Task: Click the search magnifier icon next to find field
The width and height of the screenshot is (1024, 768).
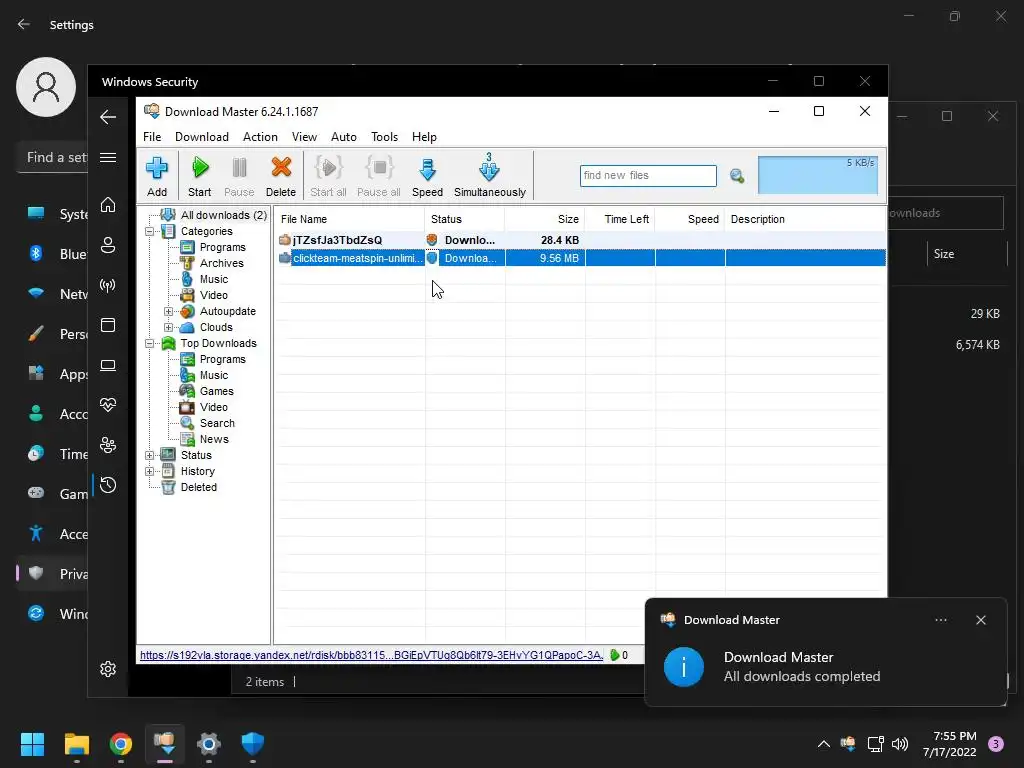Action: click(x=737, y=176)
